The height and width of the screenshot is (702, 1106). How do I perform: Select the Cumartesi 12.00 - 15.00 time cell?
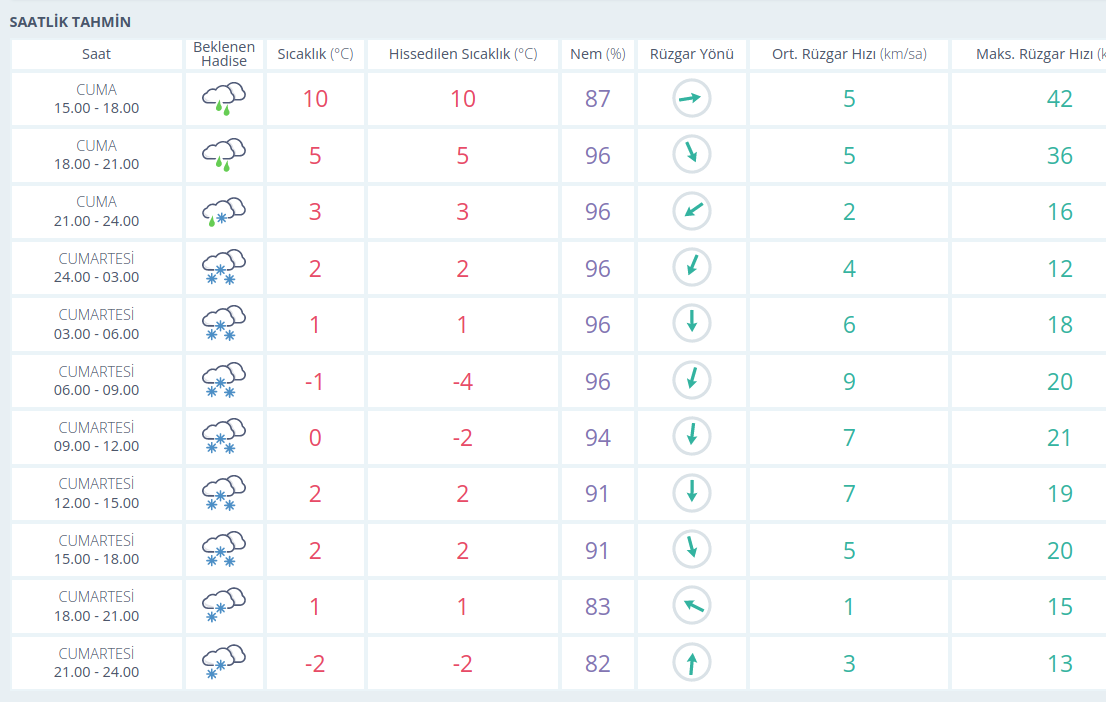[97, 494]
